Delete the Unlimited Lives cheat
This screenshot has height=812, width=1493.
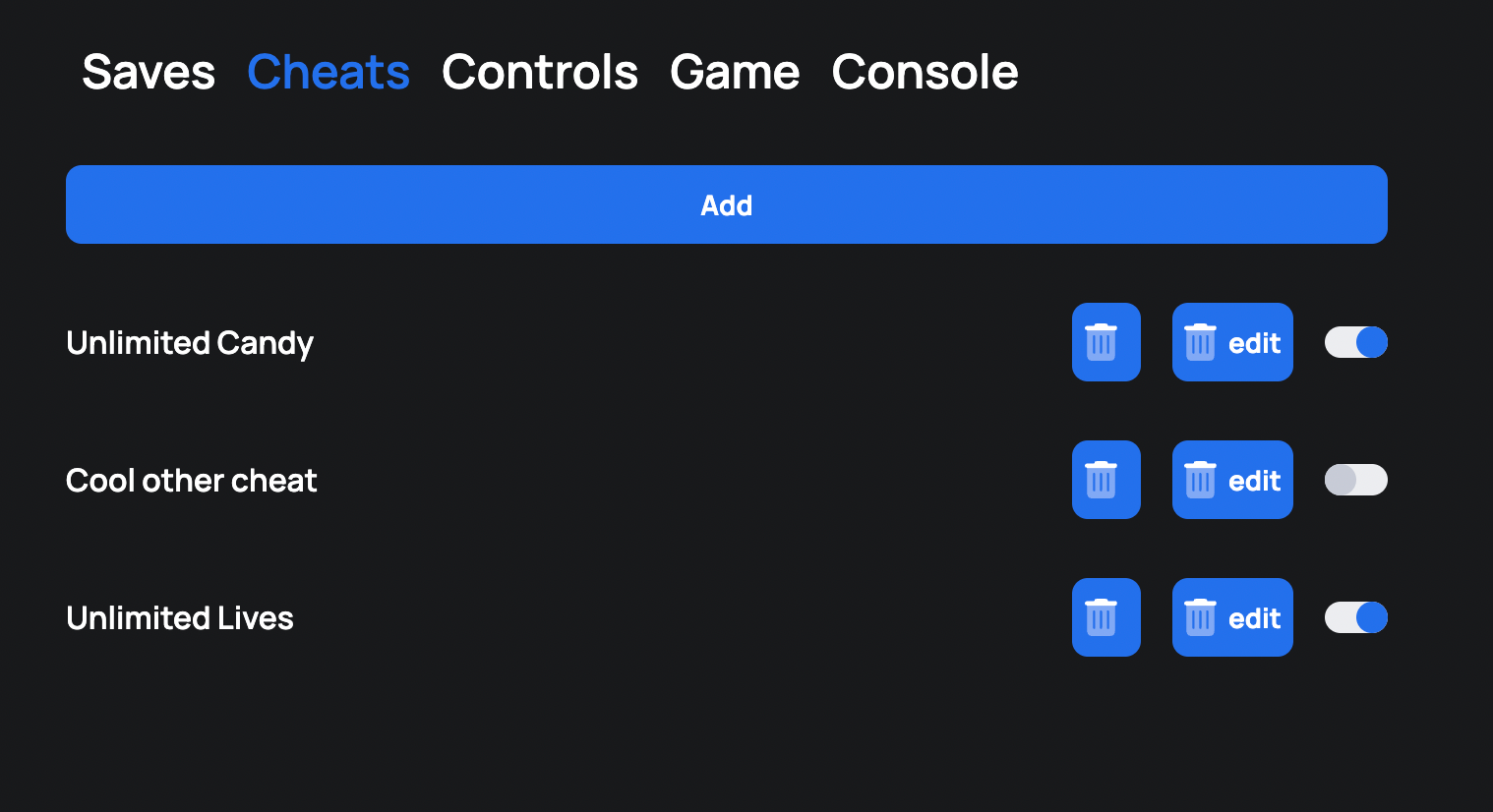[1105, 617]
